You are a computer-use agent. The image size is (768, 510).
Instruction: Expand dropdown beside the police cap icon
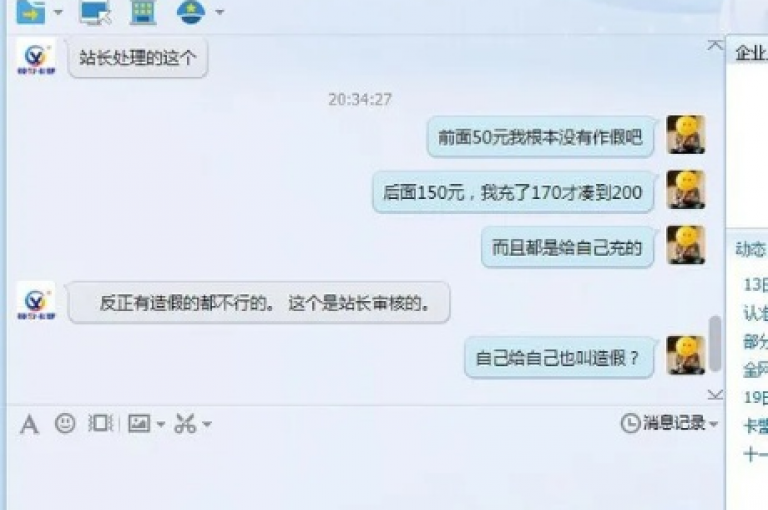(x=220, y=12)
